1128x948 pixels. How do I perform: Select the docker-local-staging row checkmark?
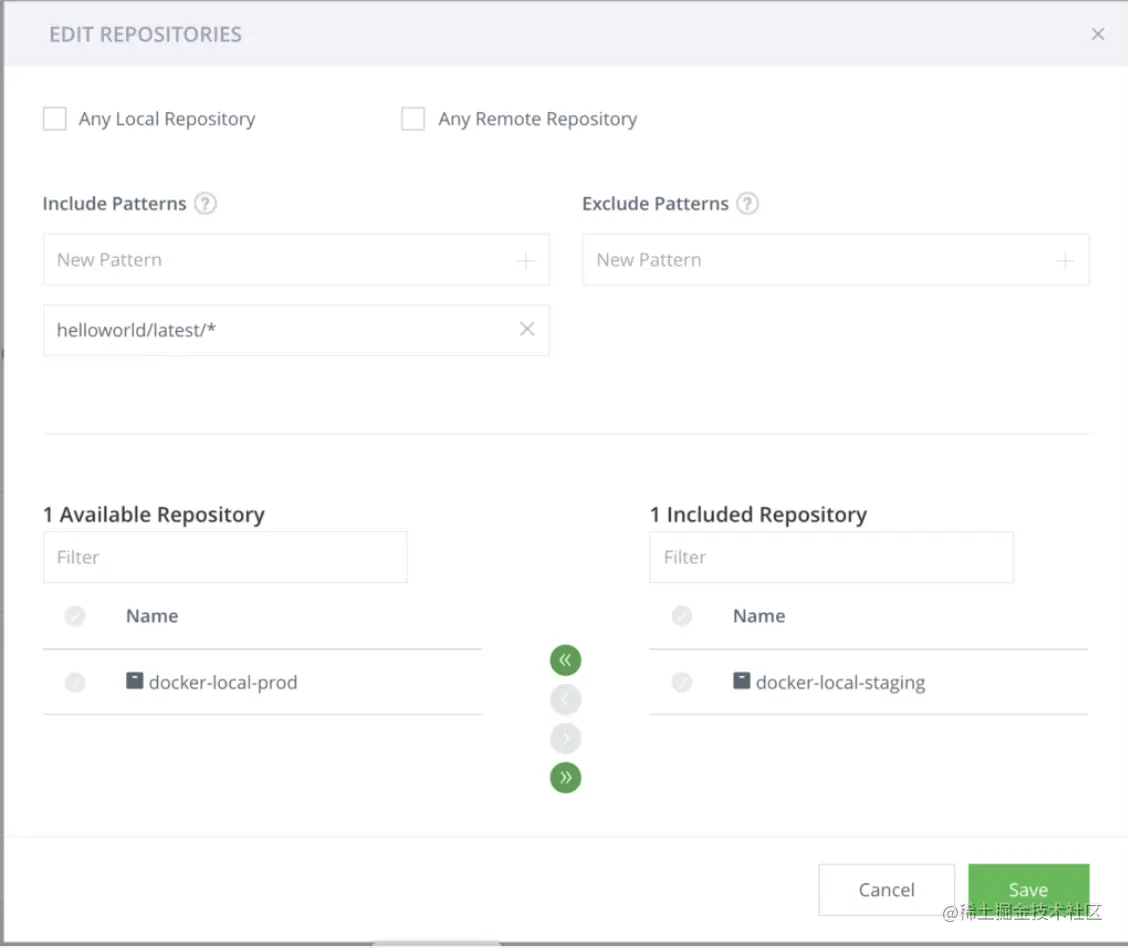682,683
